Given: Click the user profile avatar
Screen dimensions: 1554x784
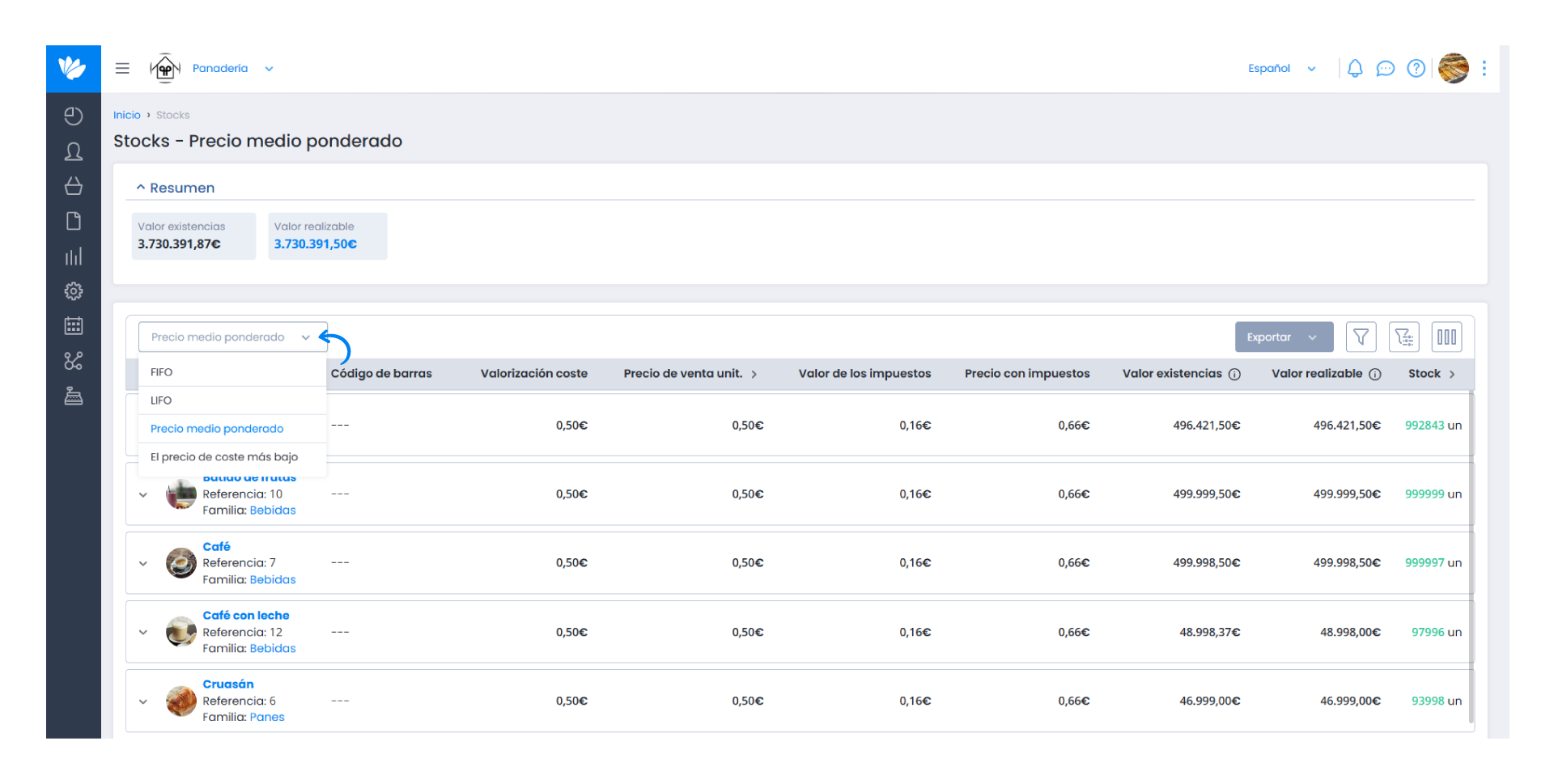Looking at the screenshot, I should pos(1454,68).
